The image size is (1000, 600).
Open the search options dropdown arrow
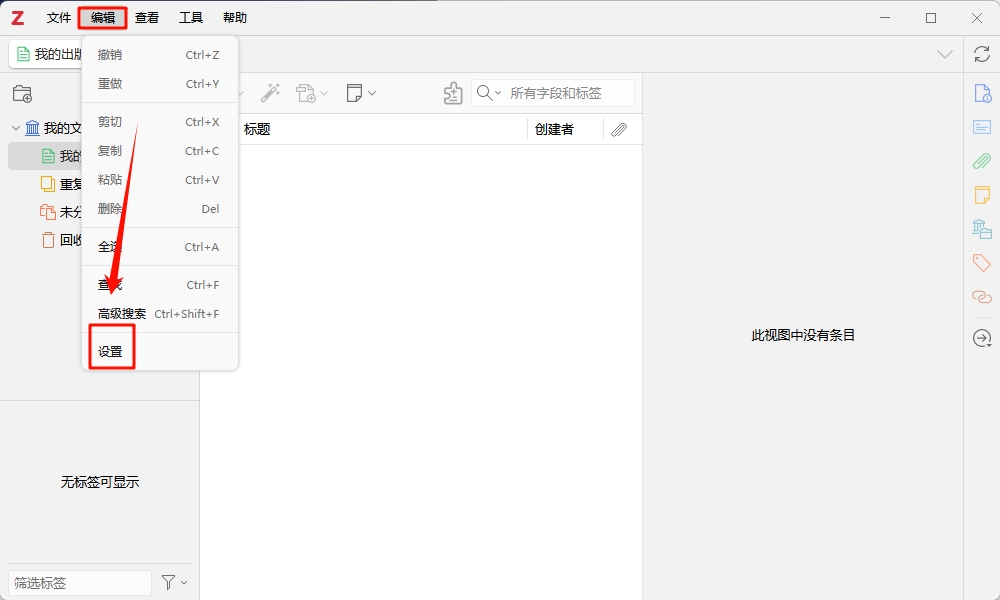497,92
